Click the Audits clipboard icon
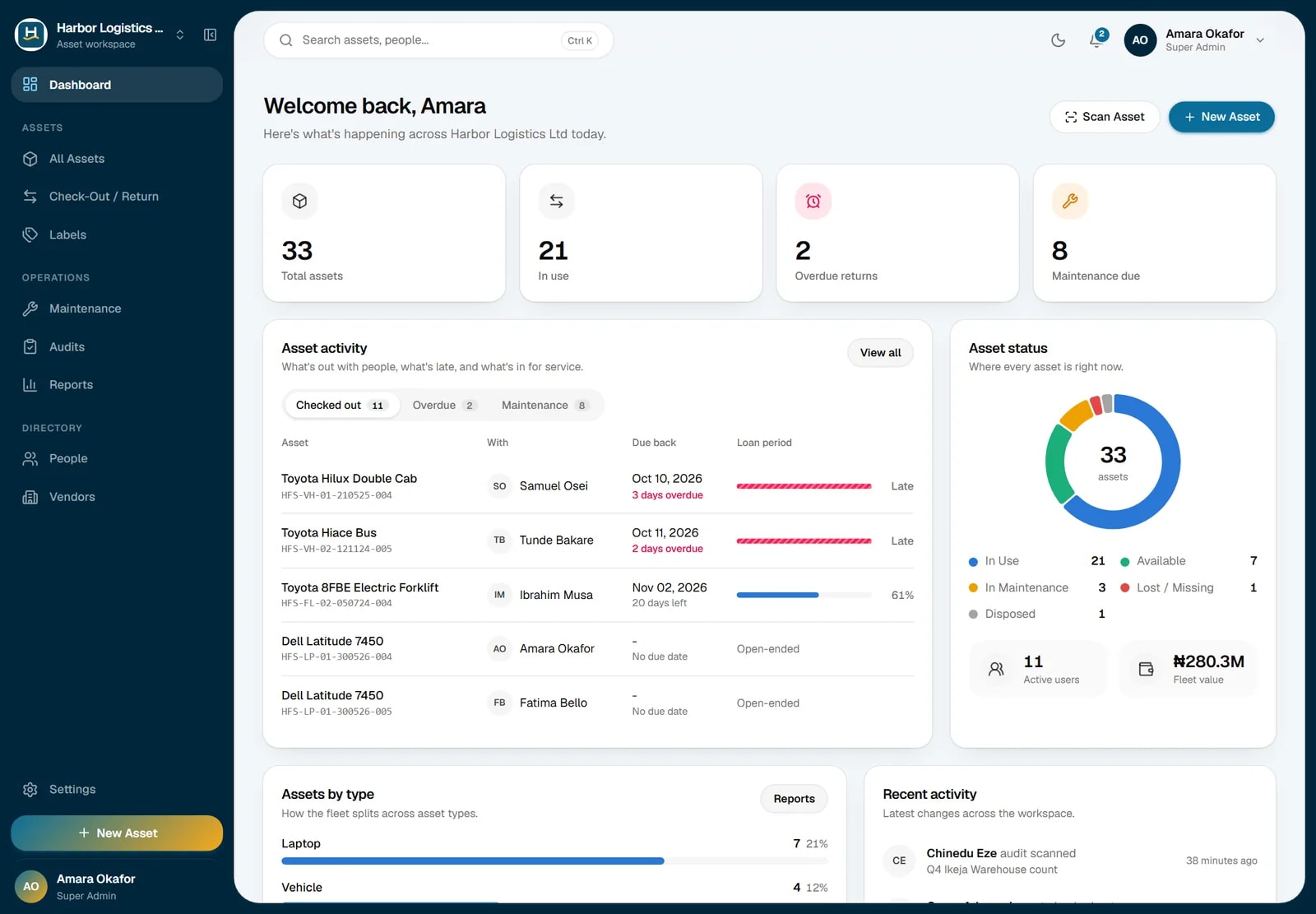This screenshot has height=914, width=1316. pos(30,346)
